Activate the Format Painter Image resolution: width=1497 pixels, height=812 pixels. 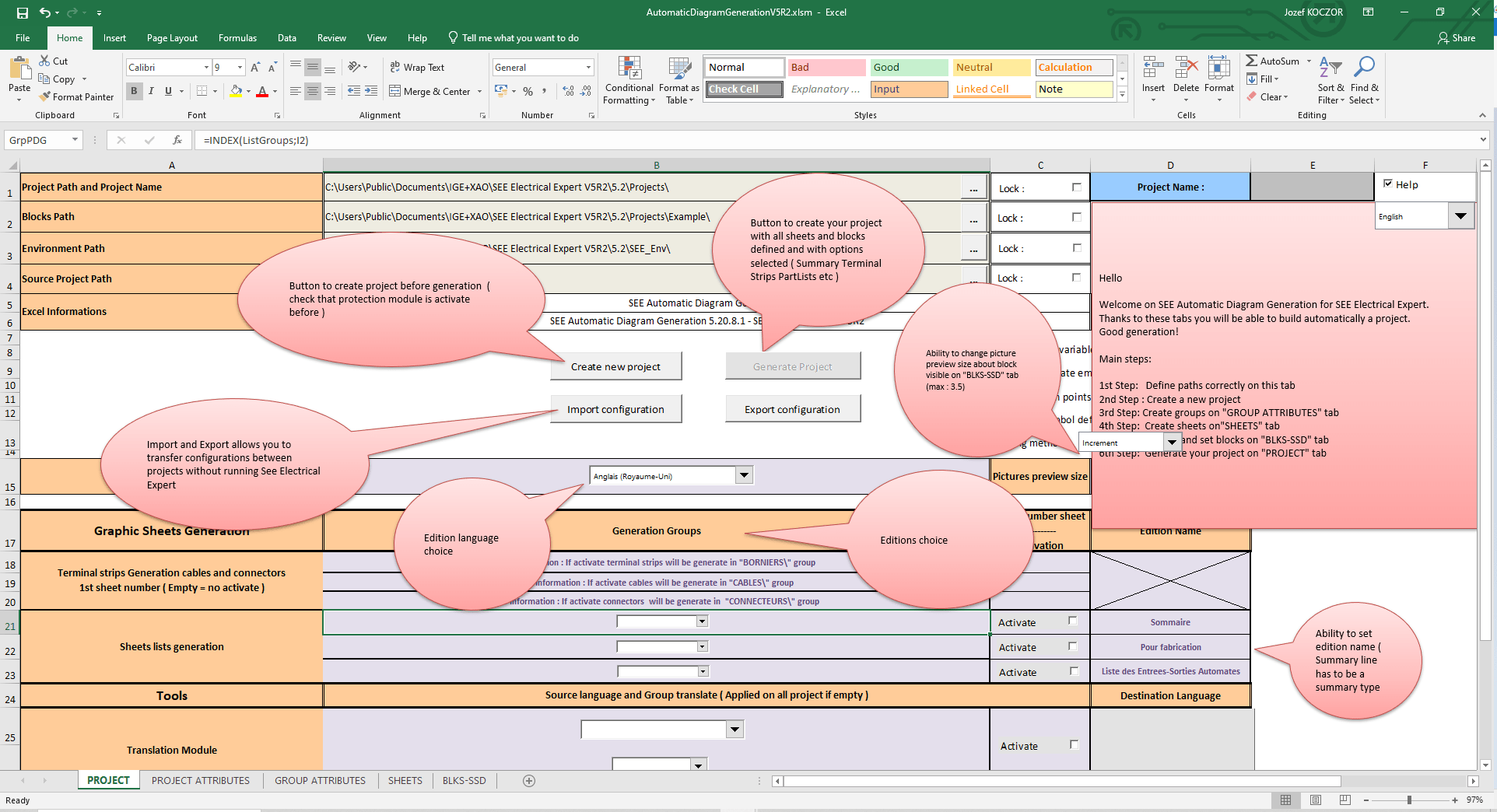(x=76, y=96)
